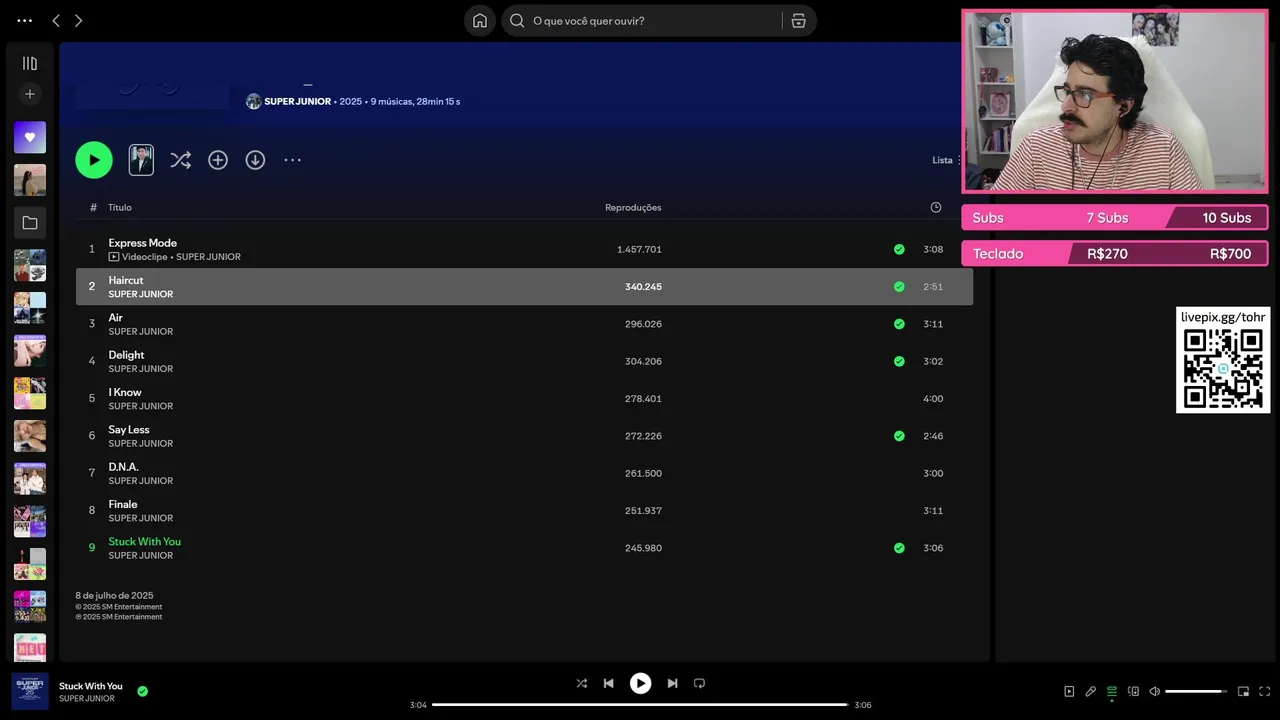Screen dimensions: 1280x720
Task: Sort by Reproduções column header
Action: pyautogui.click(x=633, y=207)
